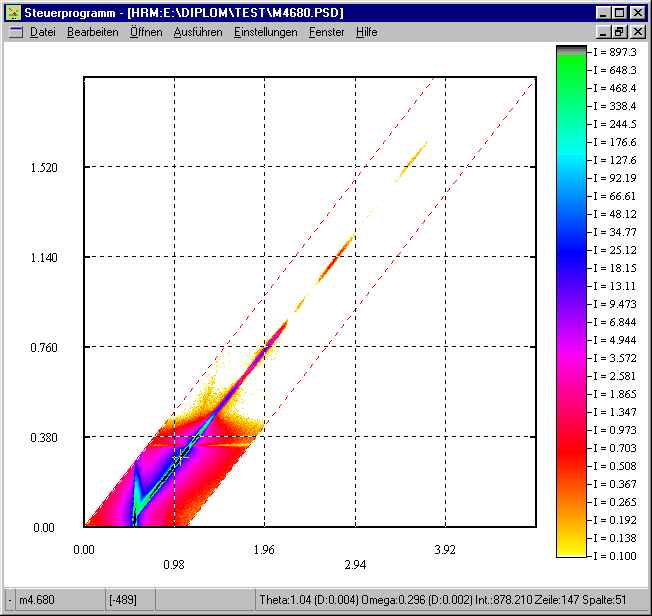Click the x-axis label 1.96

(x=264, y=550)
